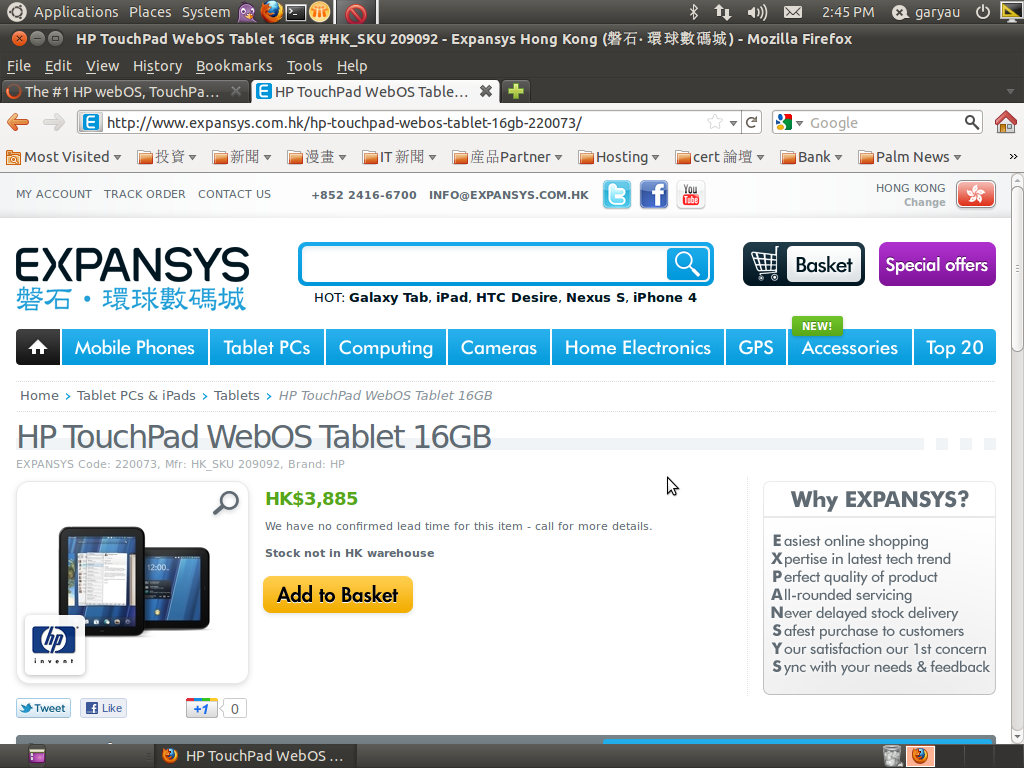This screenshot has width=1024, height=768.
Task: Open the TRACK ORDER link
Action: 144,194
